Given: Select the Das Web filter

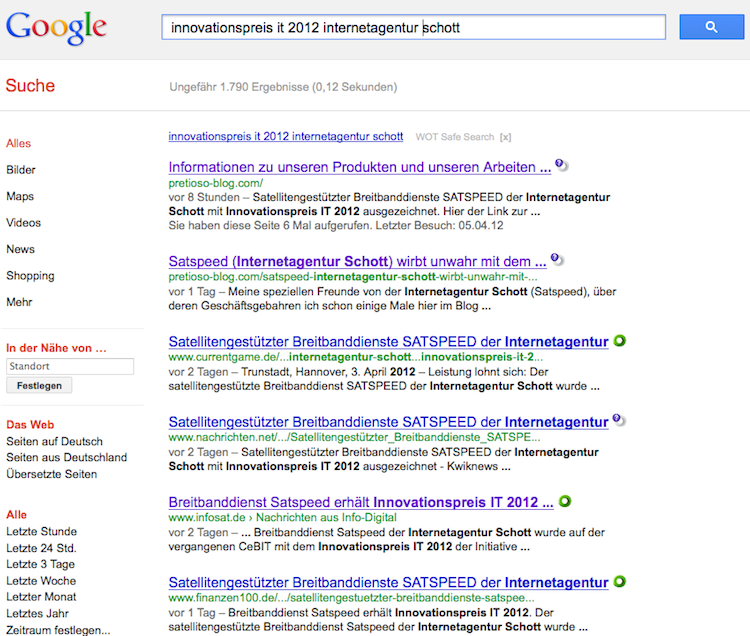Looking at the screenshot, I should pos(30,425).
